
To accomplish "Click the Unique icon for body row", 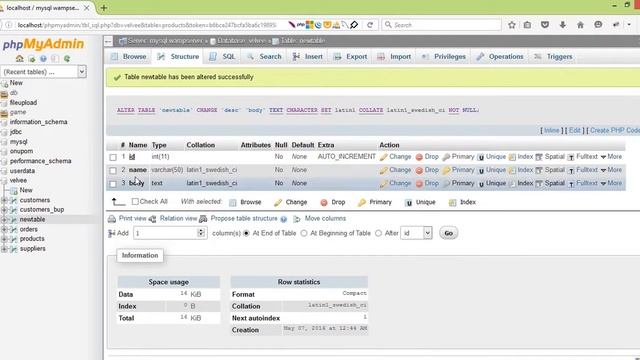I will tap(481, 184).
